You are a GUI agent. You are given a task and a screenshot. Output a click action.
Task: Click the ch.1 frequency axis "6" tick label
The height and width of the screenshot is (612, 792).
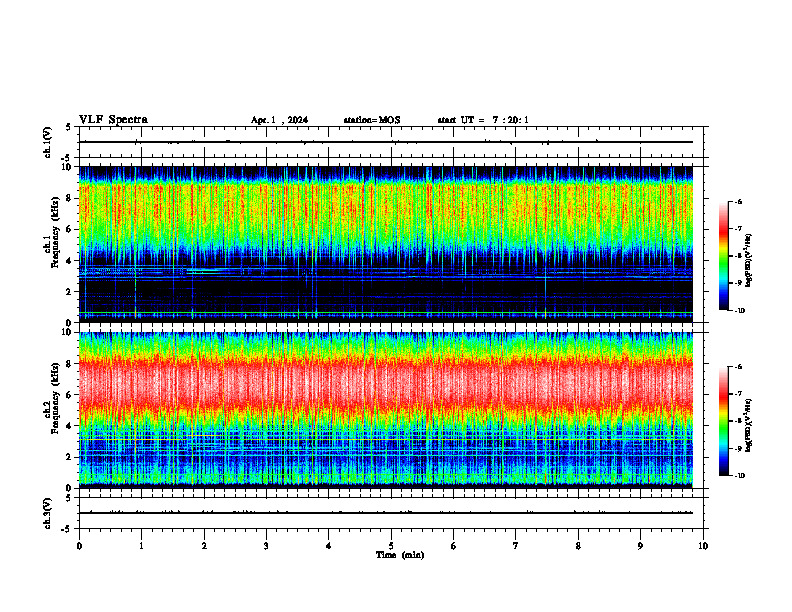click(69, 229)
